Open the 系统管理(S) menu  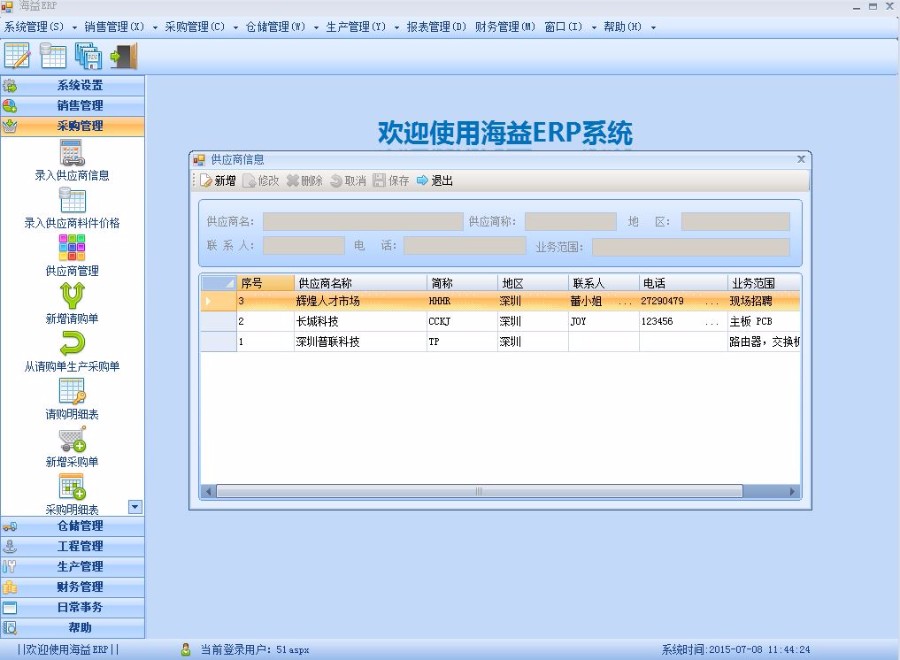pos(34,27)
